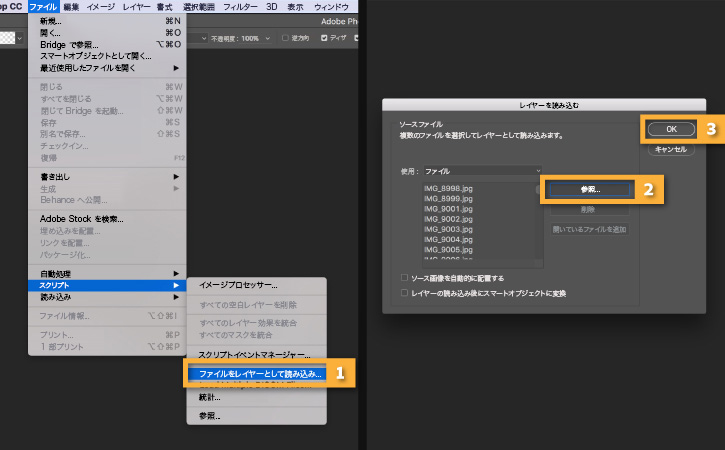The height and width of the screenshot is (450, 725).
Task: Expand the 書き出し submenu
Action: click(x=107, y=177)
